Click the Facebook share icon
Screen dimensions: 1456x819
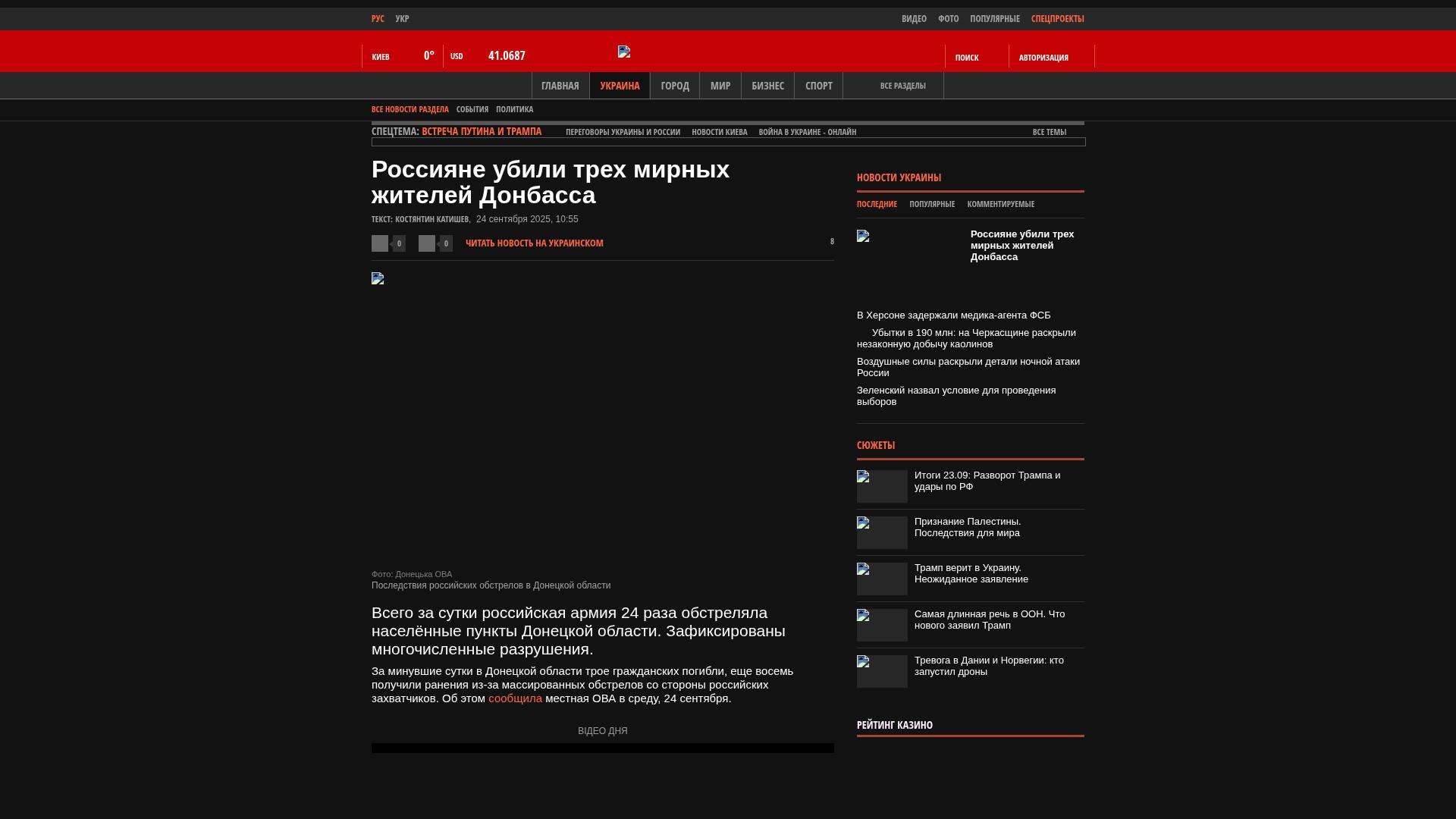(380, 243)
